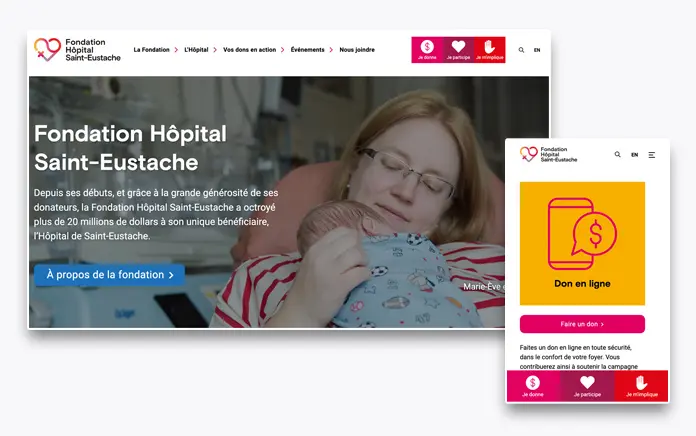Viewport: 696px width, 436px height.
Task: Tap the mobile Je m'implique hand icon
Action: click(641, 382)
